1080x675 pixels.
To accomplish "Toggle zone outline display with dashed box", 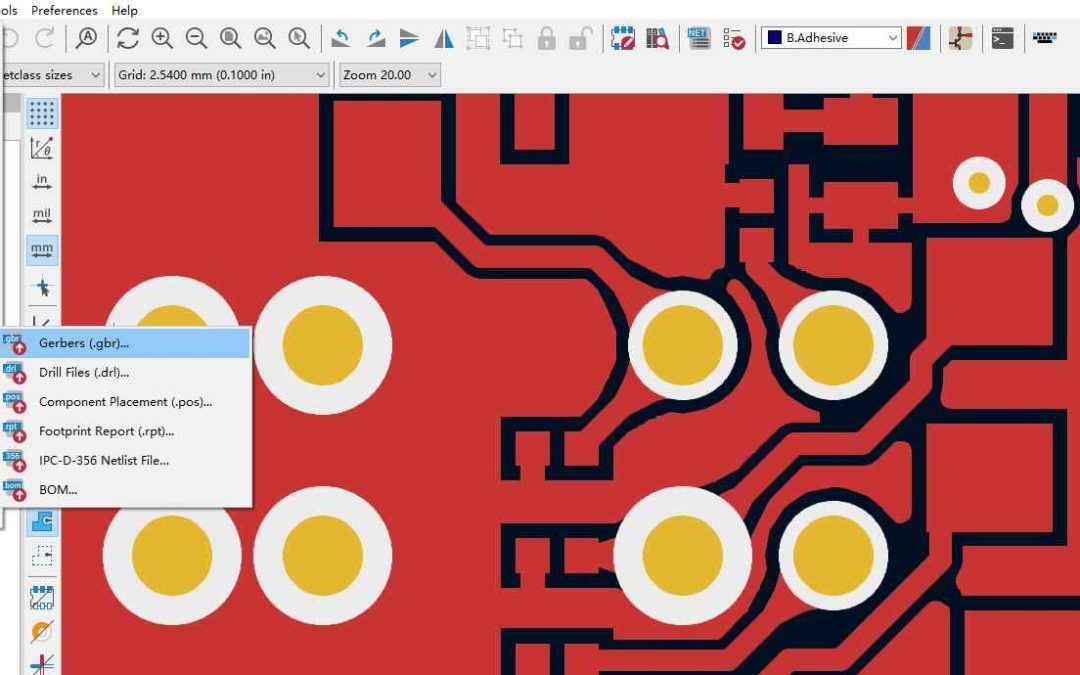I will click(42, 555).
